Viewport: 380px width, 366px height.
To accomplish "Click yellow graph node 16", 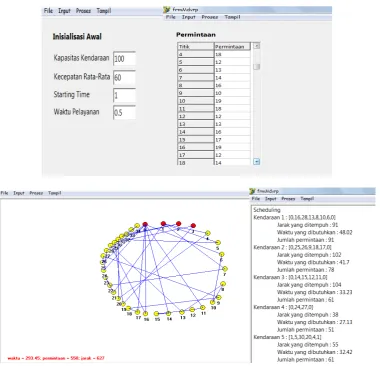I will pos(145,314).
